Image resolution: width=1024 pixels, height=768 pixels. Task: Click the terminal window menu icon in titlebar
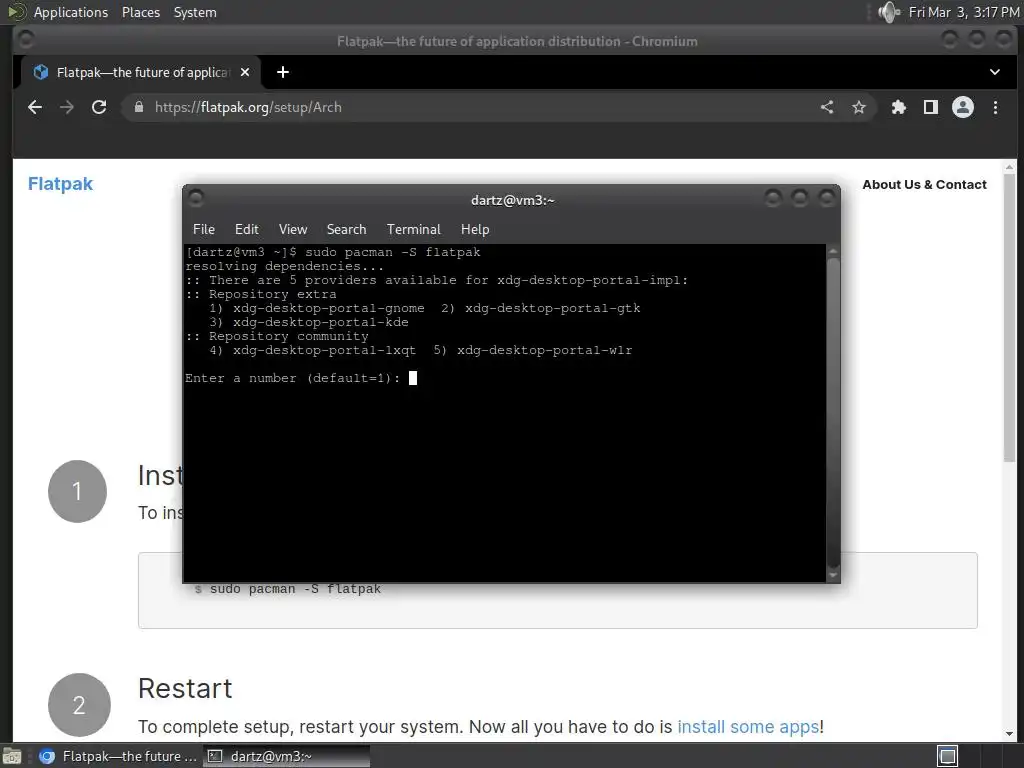196,197
